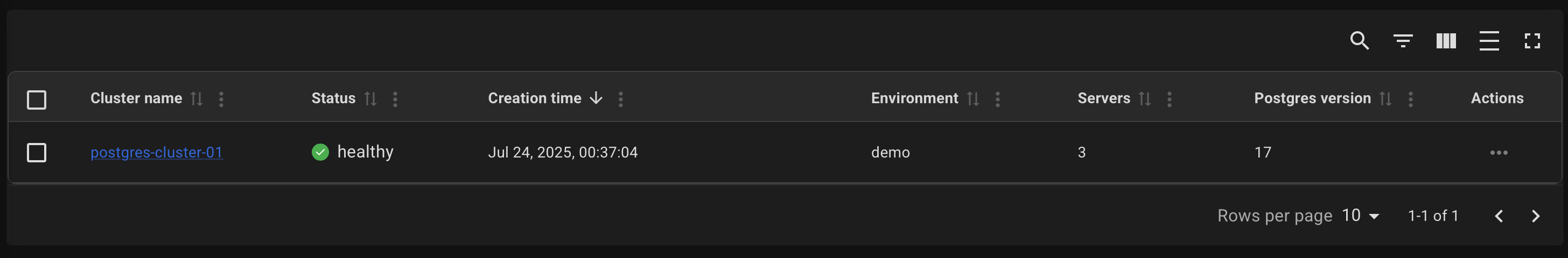Toggle table density icon

tap(1489, 41)
